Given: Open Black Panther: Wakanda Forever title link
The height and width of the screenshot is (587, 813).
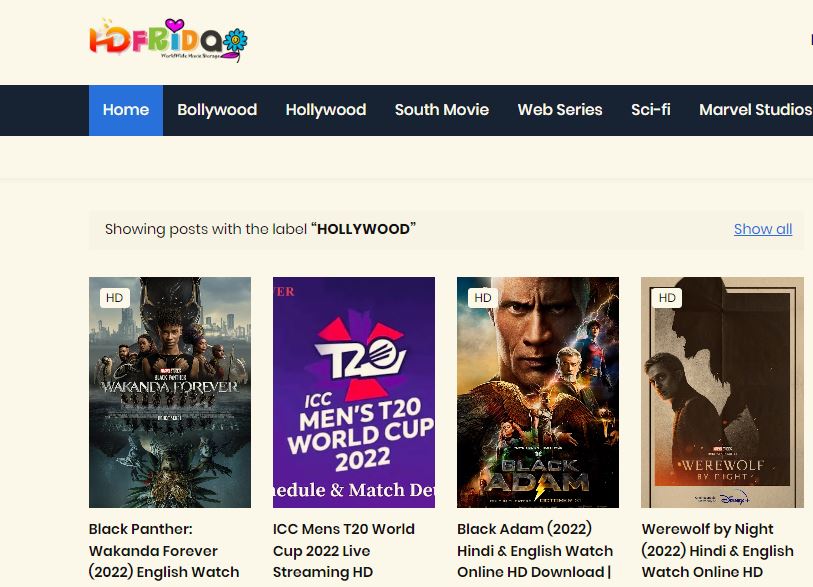Looking at the screenshot, I should (x=164, y=551).
